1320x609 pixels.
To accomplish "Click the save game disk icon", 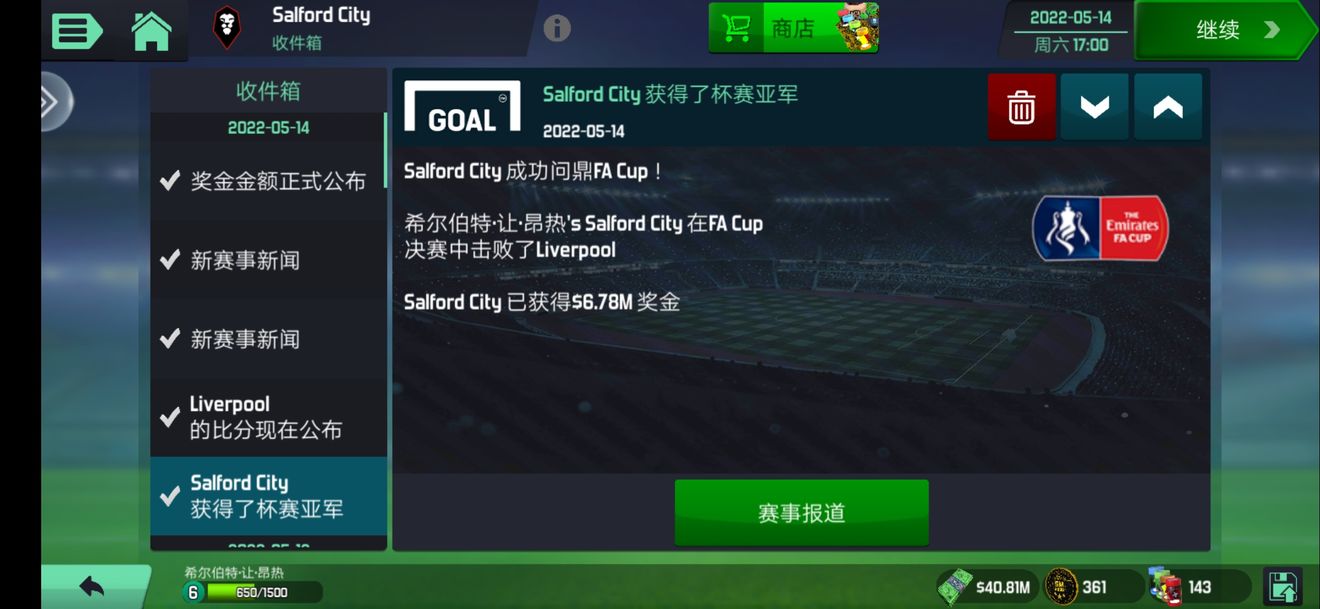I will (1282, 586).
